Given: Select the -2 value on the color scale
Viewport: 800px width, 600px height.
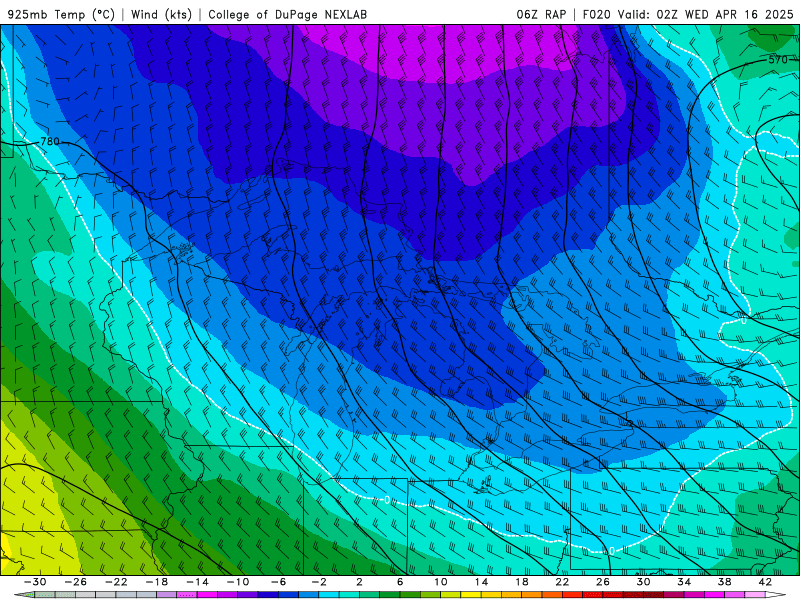Looking at the screenshot, I should (319, 582).
